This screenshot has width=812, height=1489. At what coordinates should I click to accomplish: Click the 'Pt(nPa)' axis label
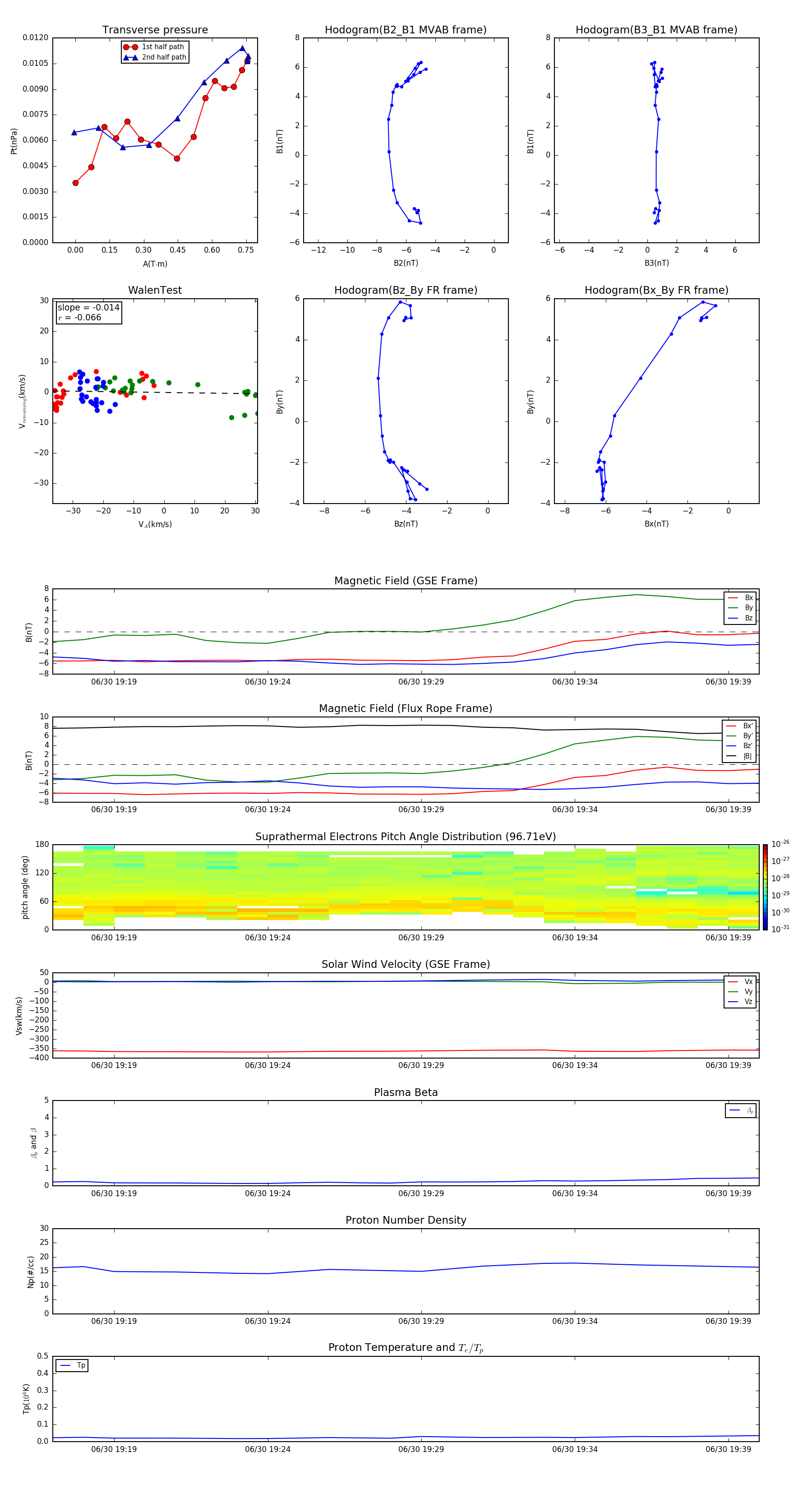pos(14,141)
